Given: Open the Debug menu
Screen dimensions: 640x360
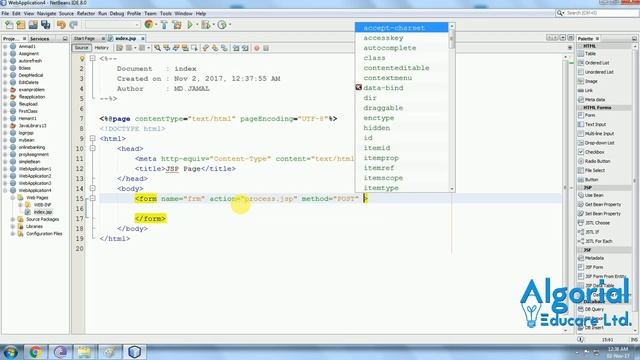Looking at the screenshot, I should coord(117,13).
